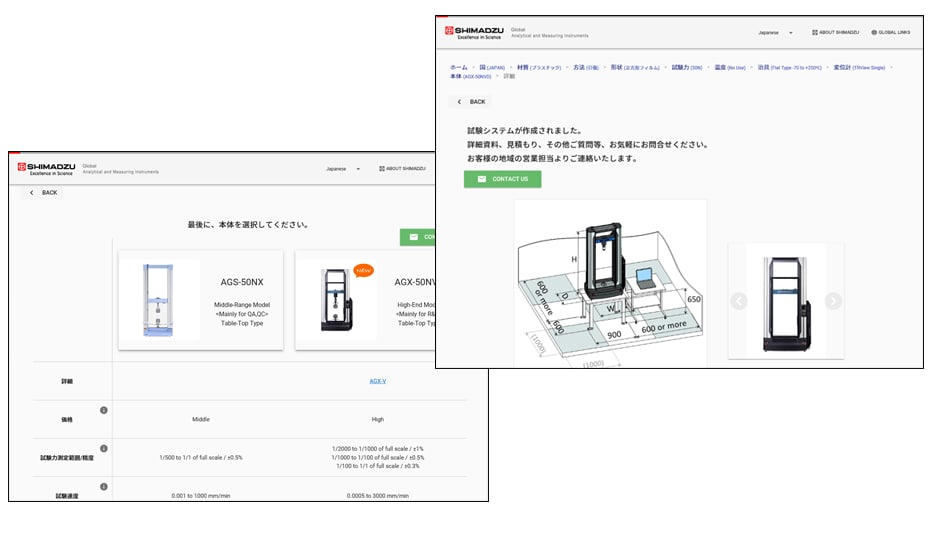Image resolution: width=929 pixels, height=549 pixels.
Task: Click green CONTACT US button
Action: pos(502,179)
